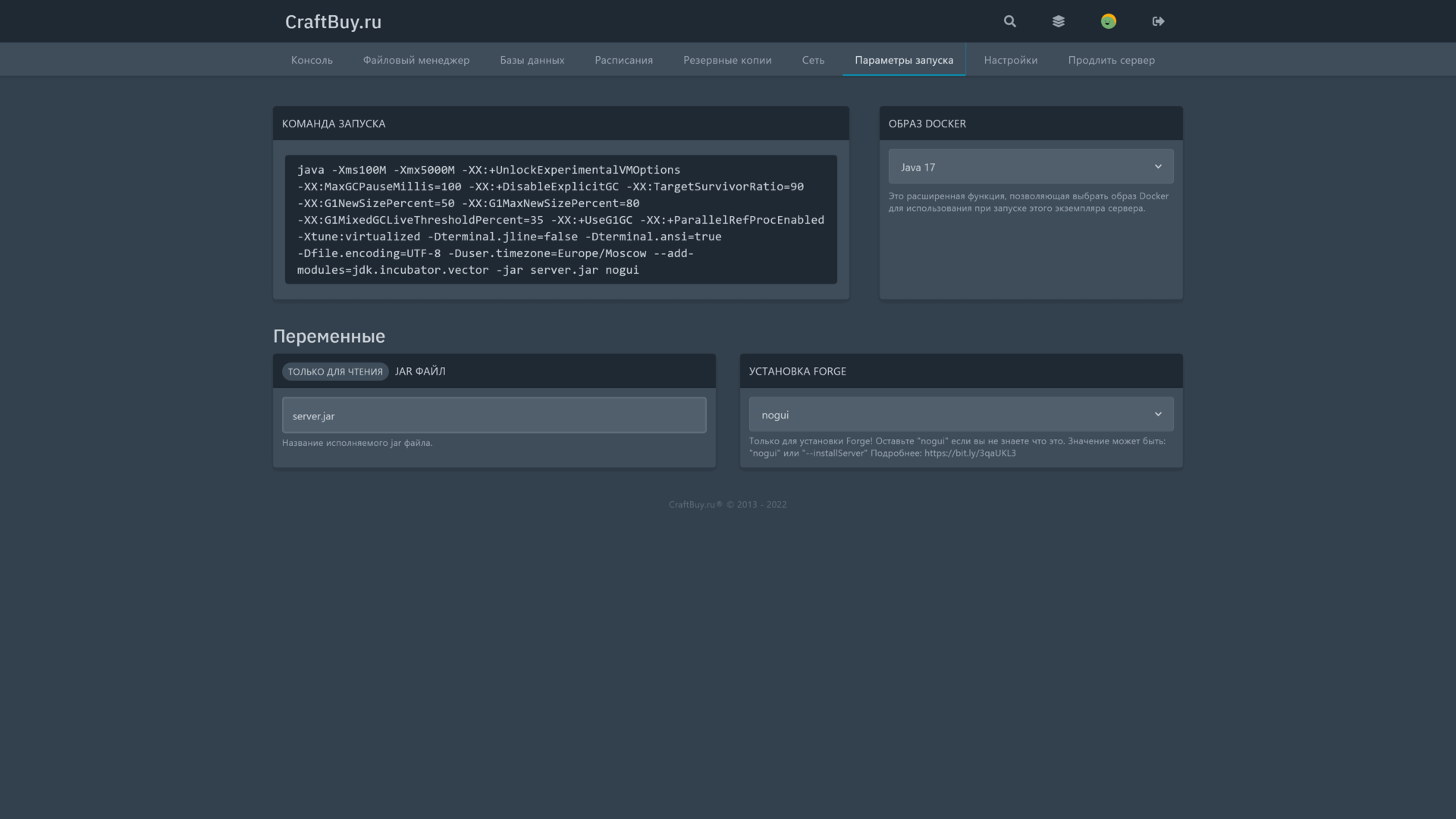Open the Java 17 Docker image dropdown
This screenshot has height=819, width=1456.
click(1031, 167)
